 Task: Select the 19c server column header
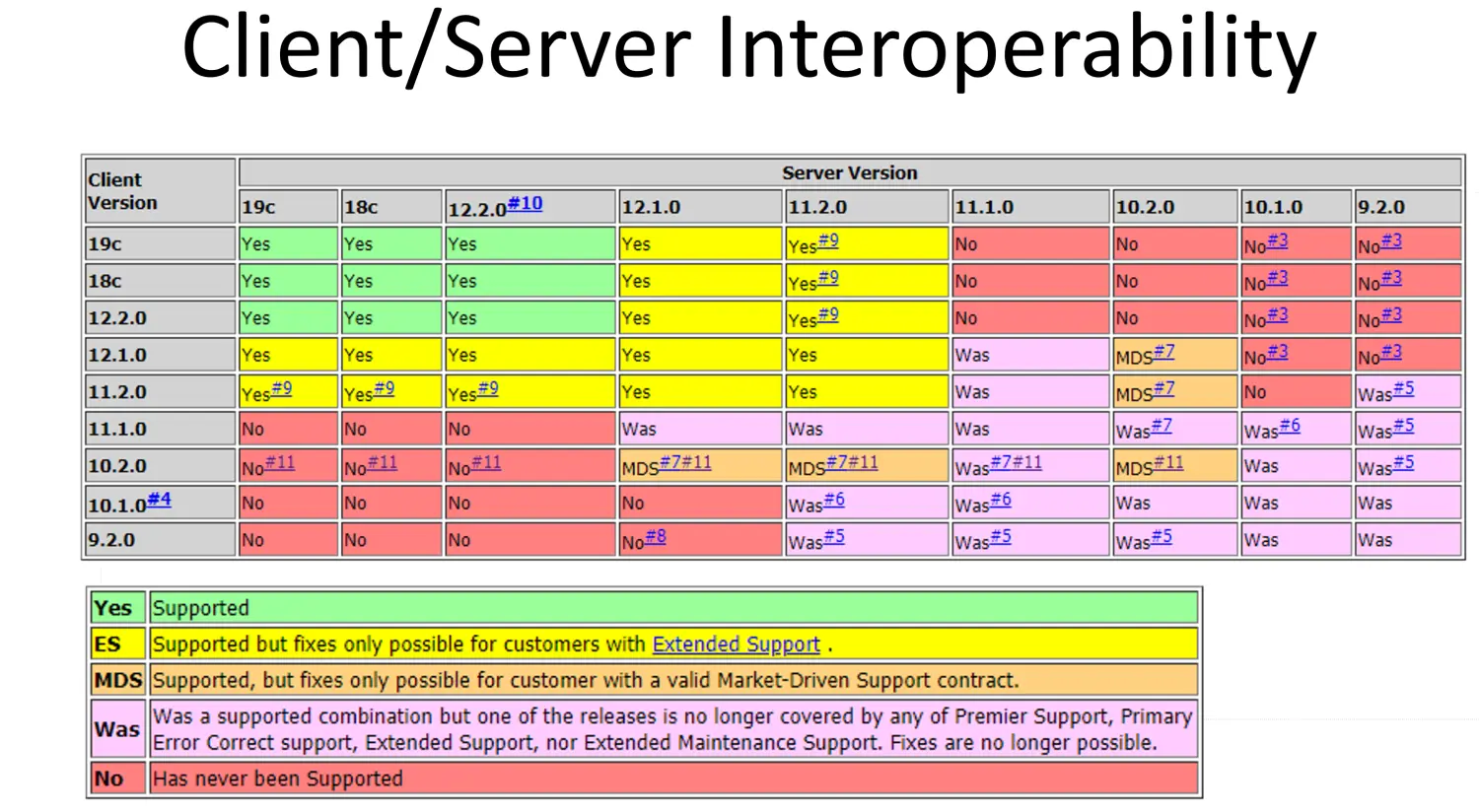[x=288, y=207]
